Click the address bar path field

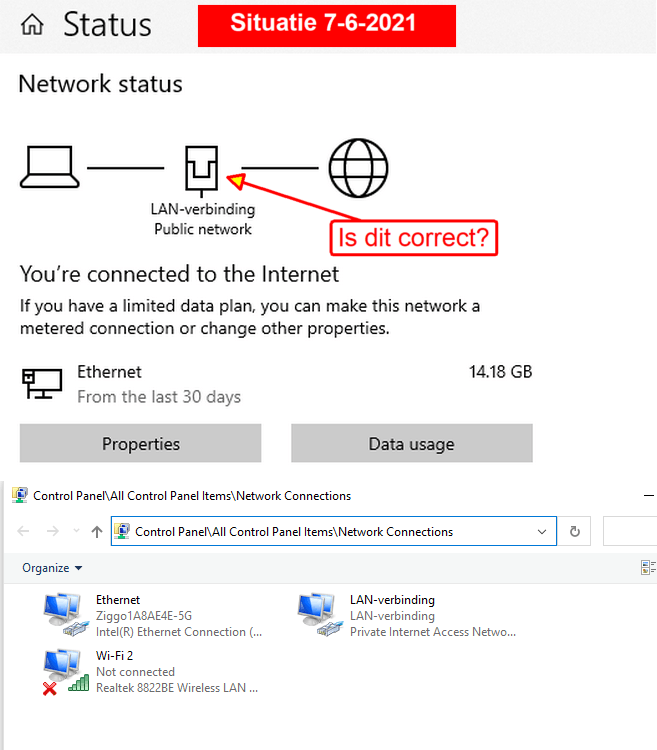coord(330,532)
